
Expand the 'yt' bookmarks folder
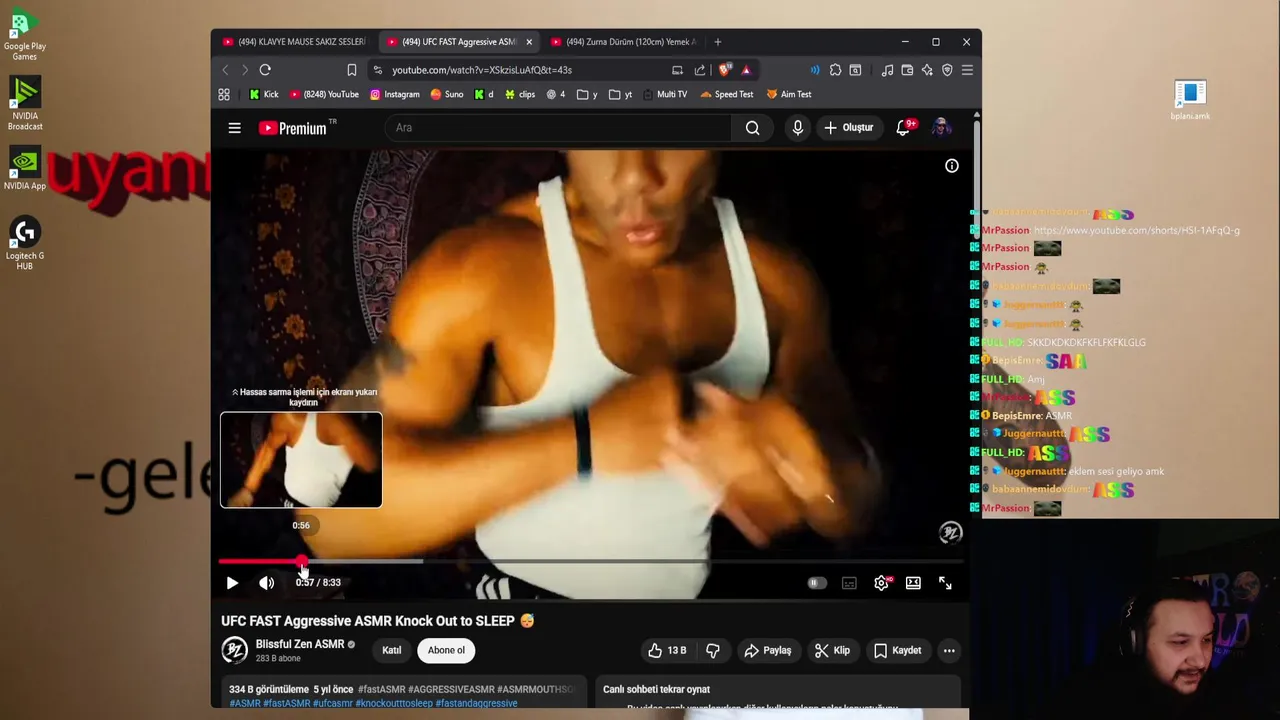click(620, 94)
